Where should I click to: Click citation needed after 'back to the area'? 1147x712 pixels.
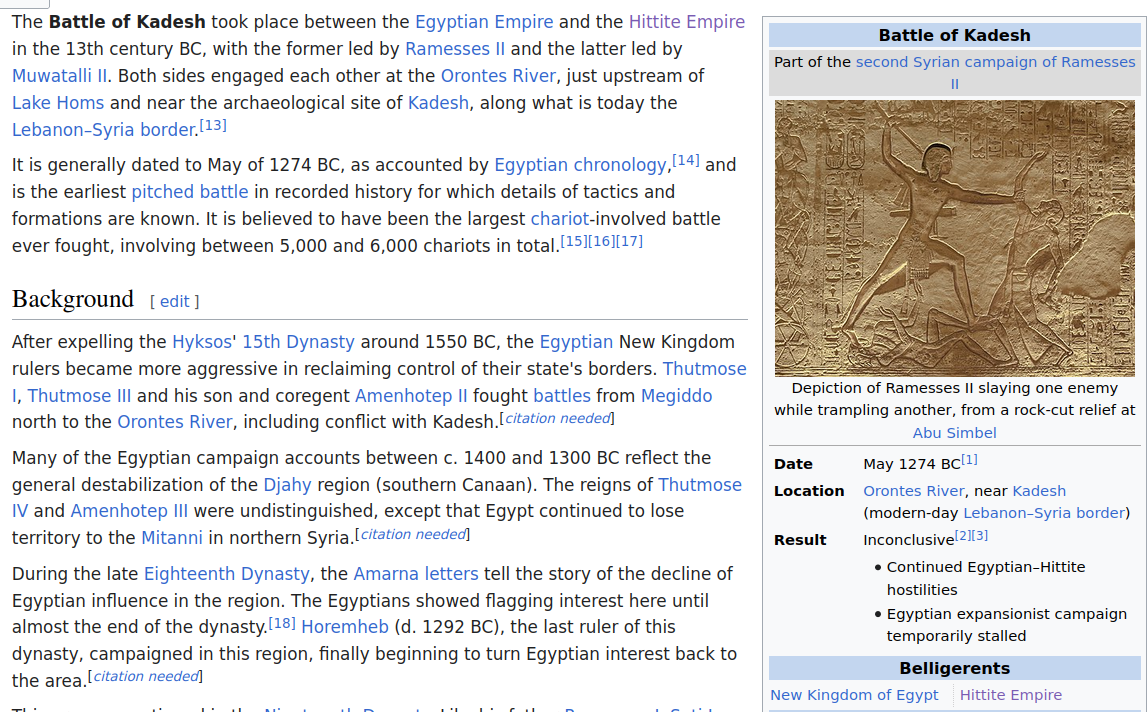146,677
